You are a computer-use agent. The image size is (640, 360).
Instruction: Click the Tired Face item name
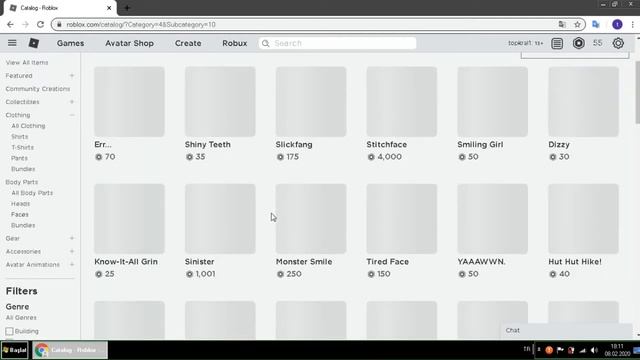[387, 262]
